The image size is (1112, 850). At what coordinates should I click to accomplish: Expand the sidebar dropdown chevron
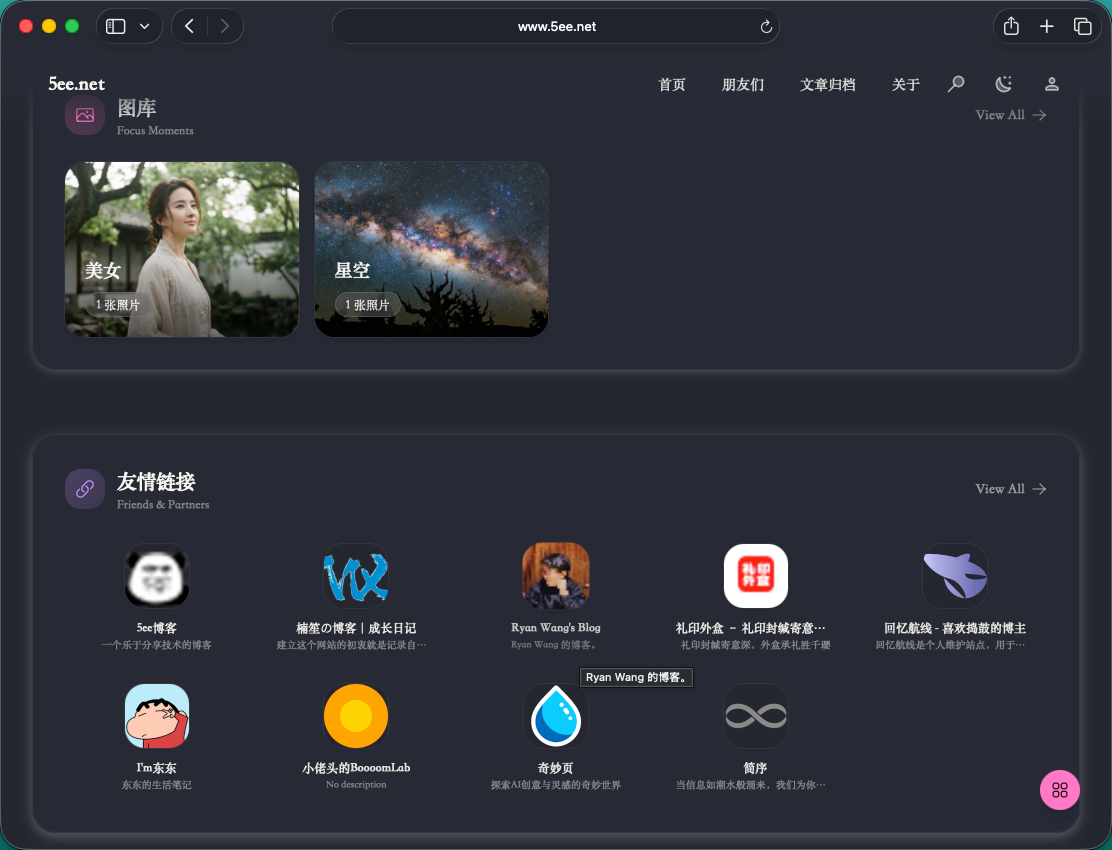click(145, 27)
